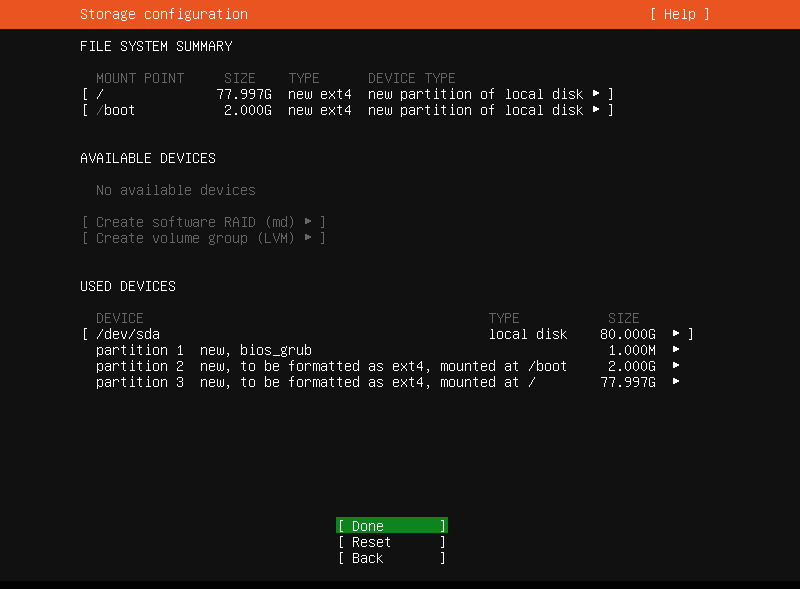Click arrow next to Create volume group
The height and width of the screenshot is (589, 800).
308,237
